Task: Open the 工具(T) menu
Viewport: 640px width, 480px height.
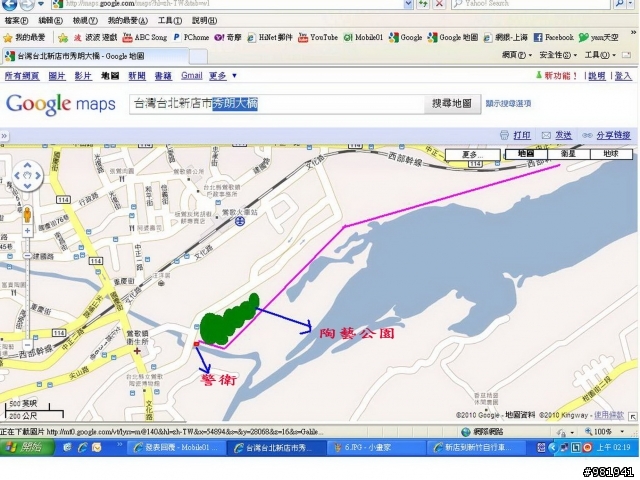Action: 170,20
